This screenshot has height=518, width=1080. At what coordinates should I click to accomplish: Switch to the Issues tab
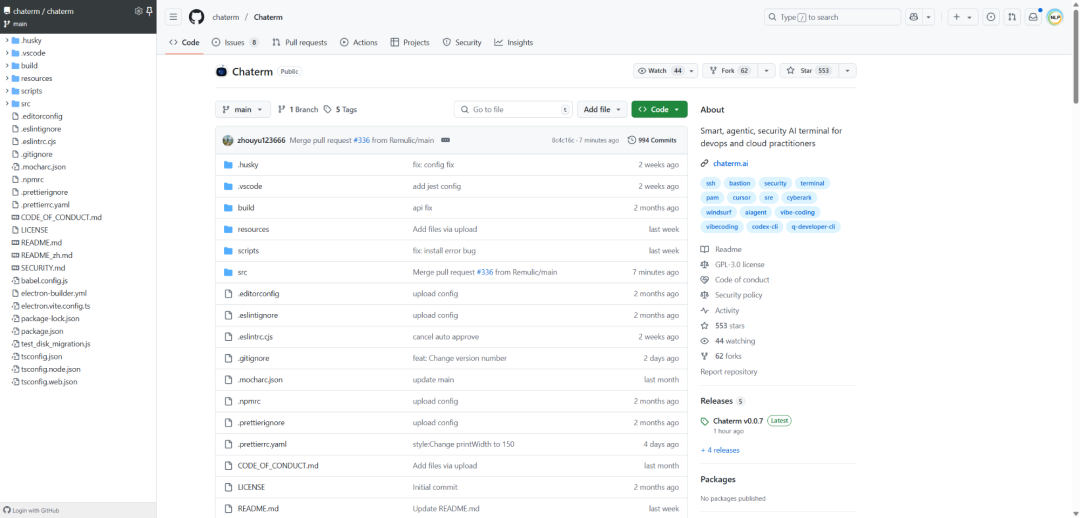click(x=235, y=43)
